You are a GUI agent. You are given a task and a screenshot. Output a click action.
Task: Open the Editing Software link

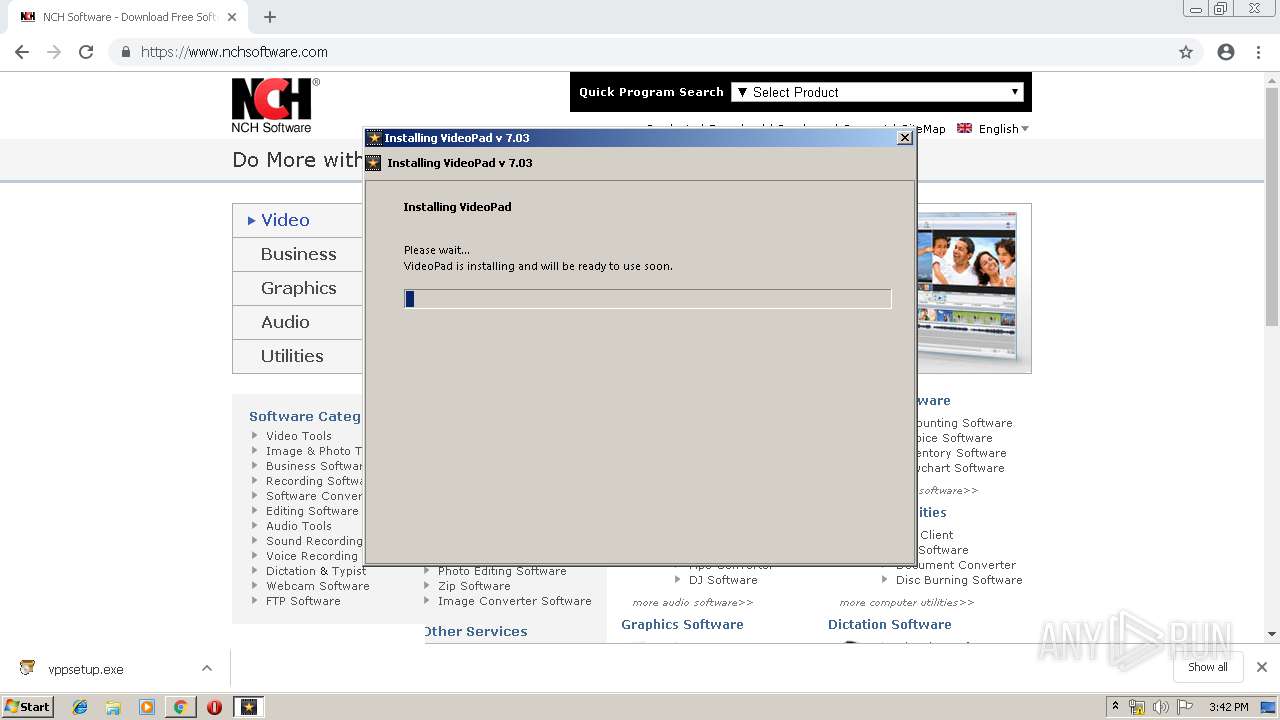(x=312, y=511)
